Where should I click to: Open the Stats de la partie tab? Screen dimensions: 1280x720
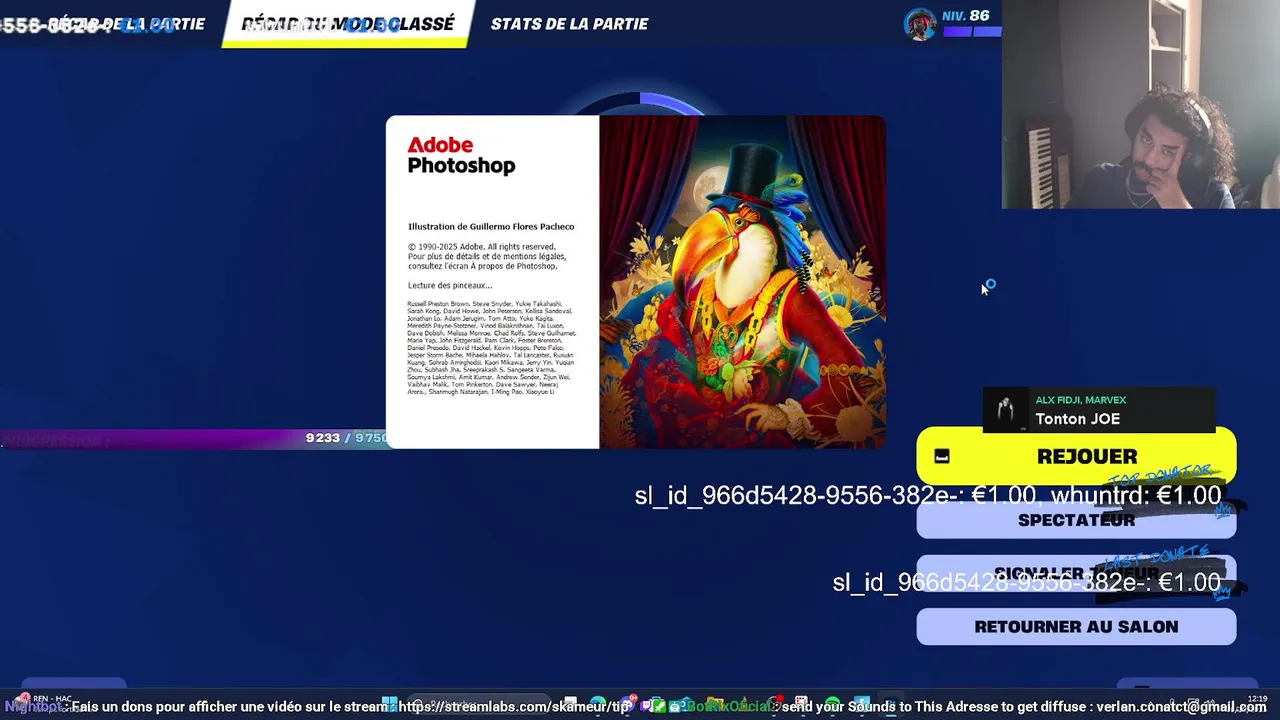tap(569, 24)
